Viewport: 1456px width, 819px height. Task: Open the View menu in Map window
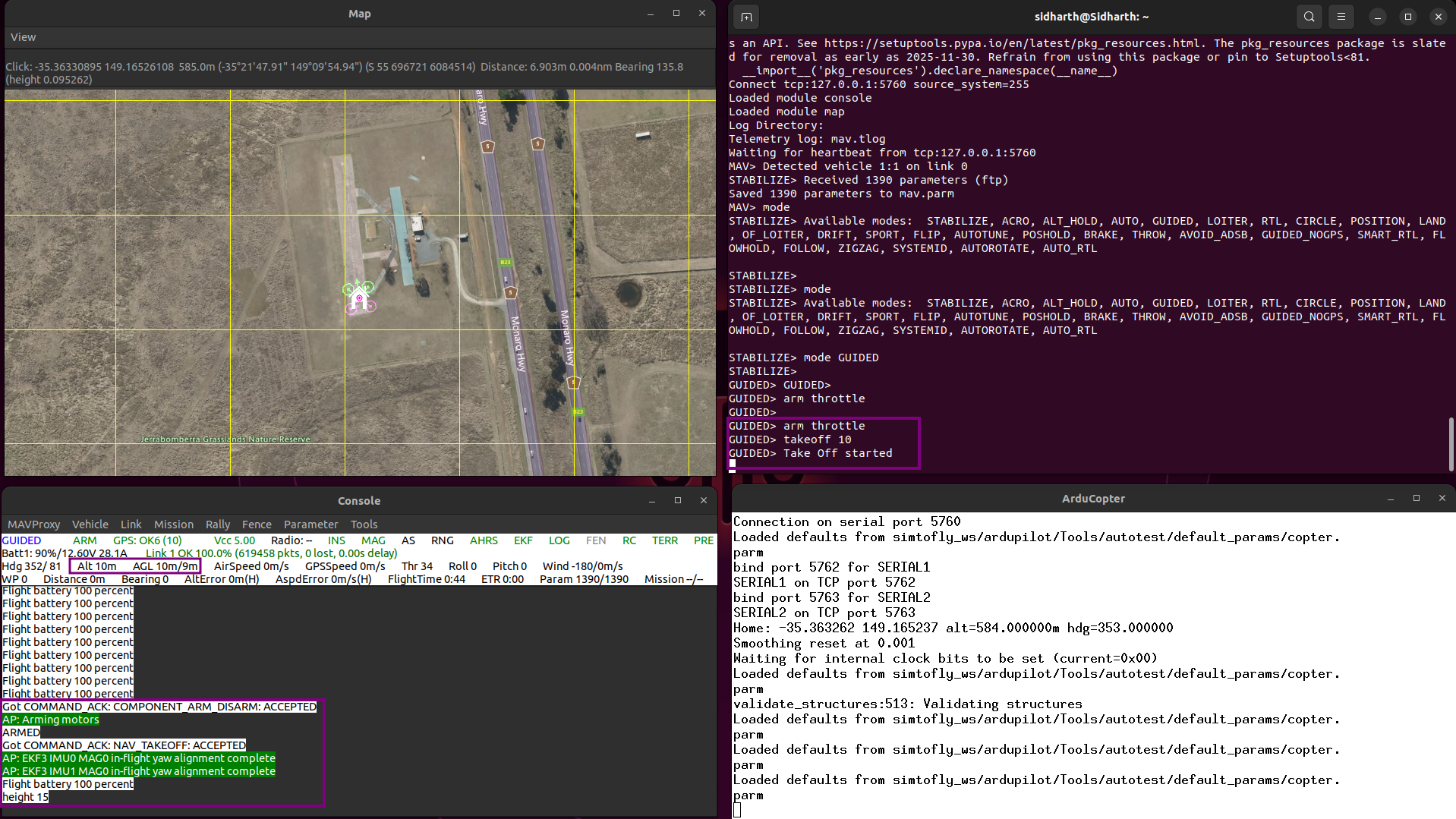coord(23,37)
